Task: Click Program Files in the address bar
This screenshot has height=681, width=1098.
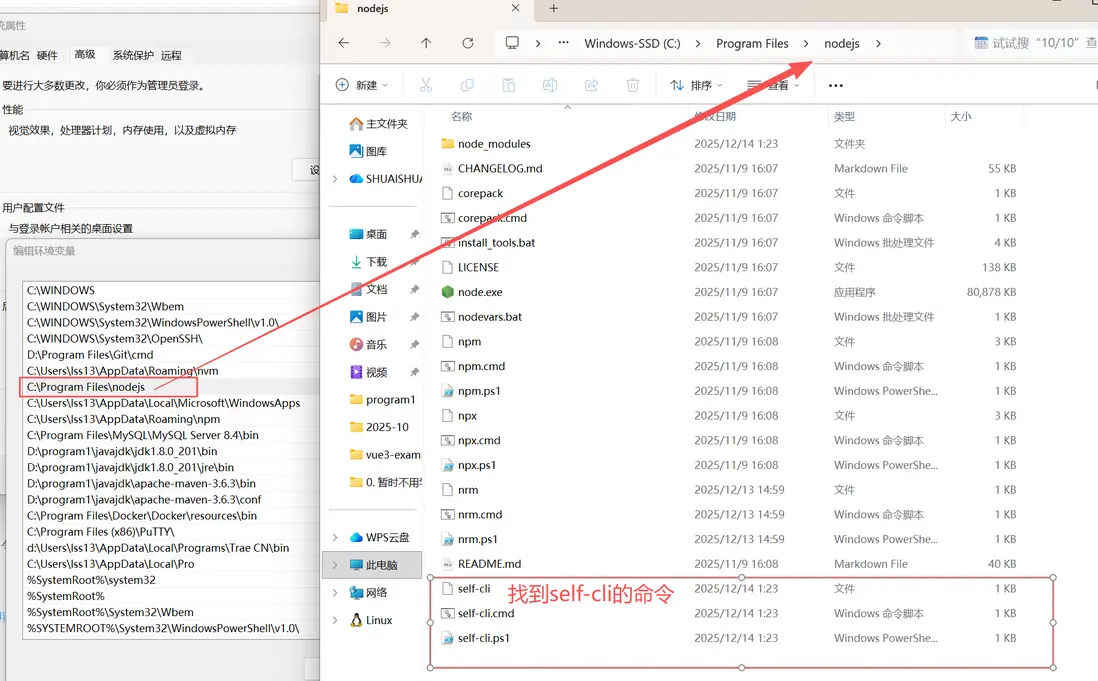Action: coord(752,43)
